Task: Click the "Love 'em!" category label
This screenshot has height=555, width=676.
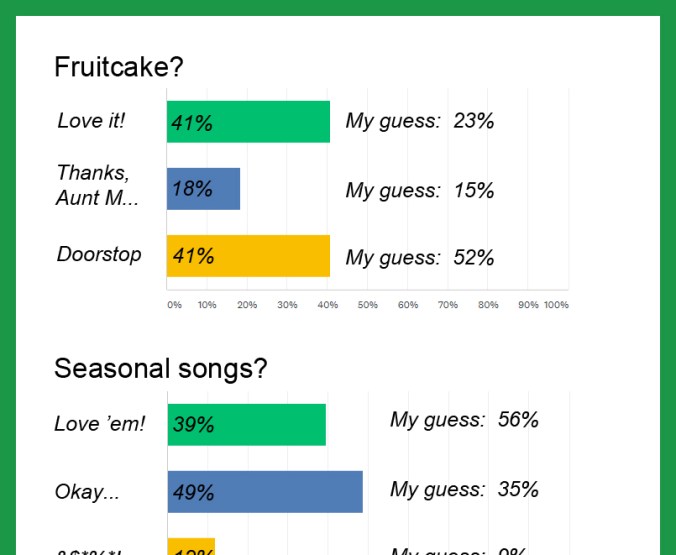Action: coord(99,424)
